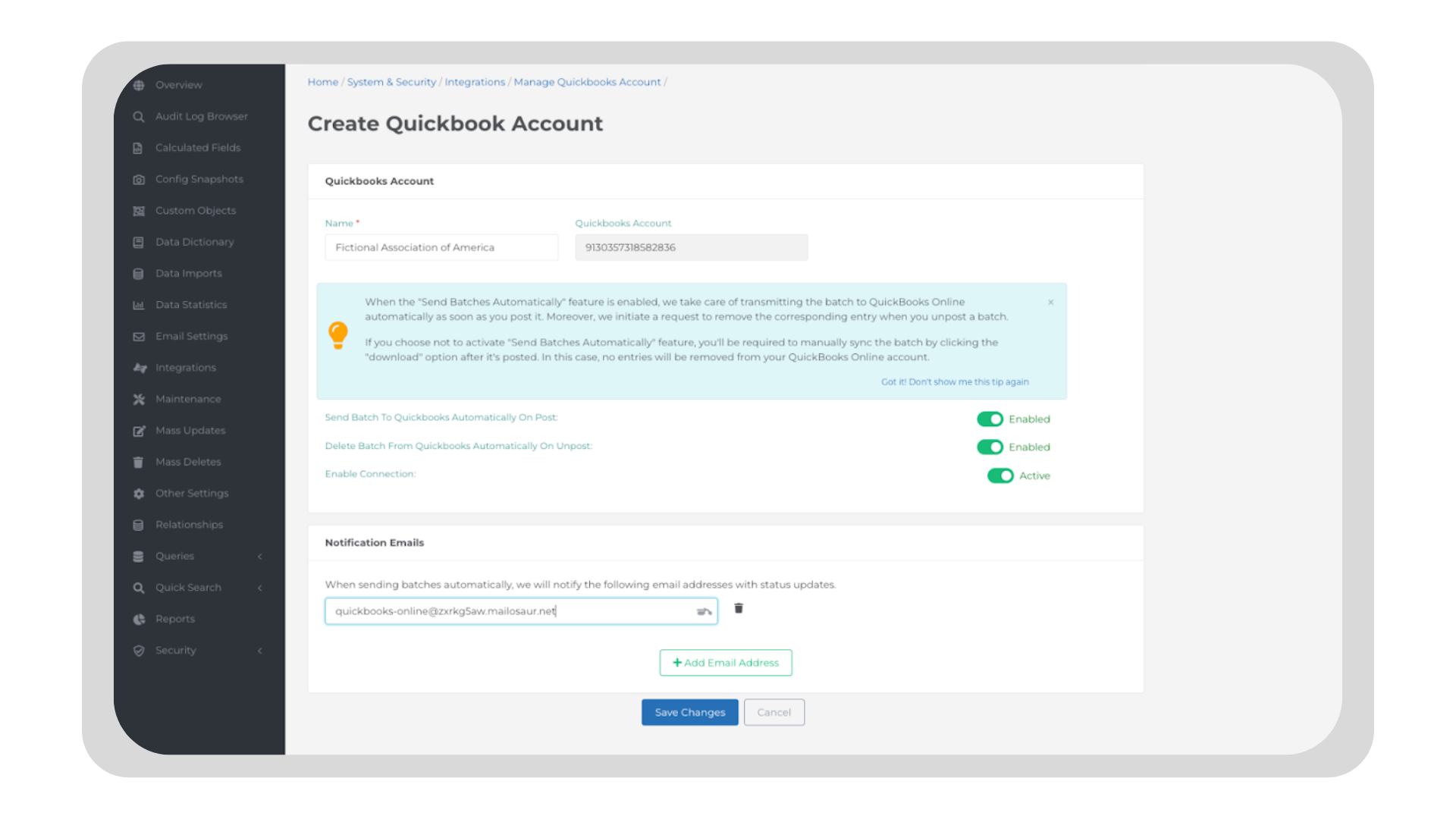The width and height of the screenshot is (1456, 819).
Task: Select Email Settings in the sidebar
Action: (x=192, y=336)
